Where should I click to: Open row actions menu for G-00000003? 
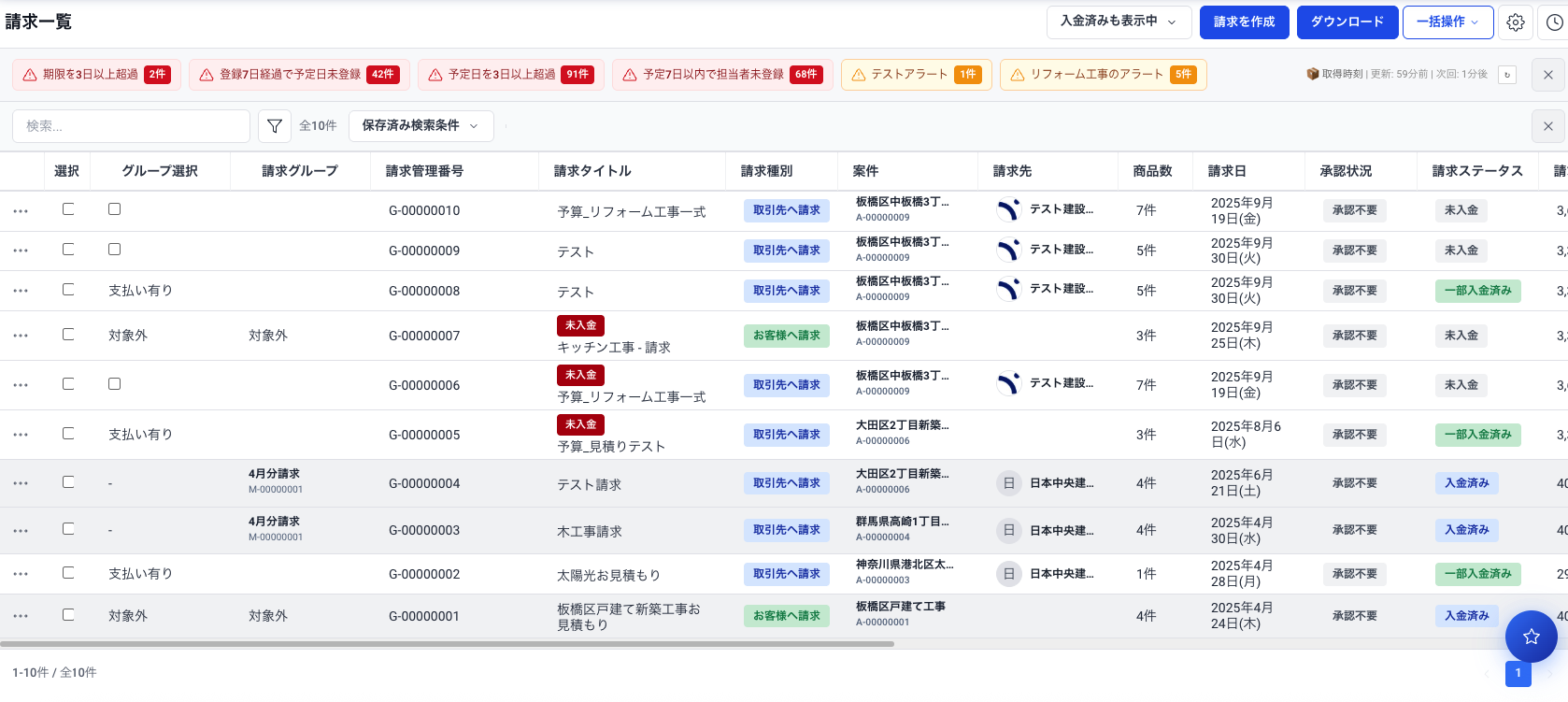(x=21, y=531)
